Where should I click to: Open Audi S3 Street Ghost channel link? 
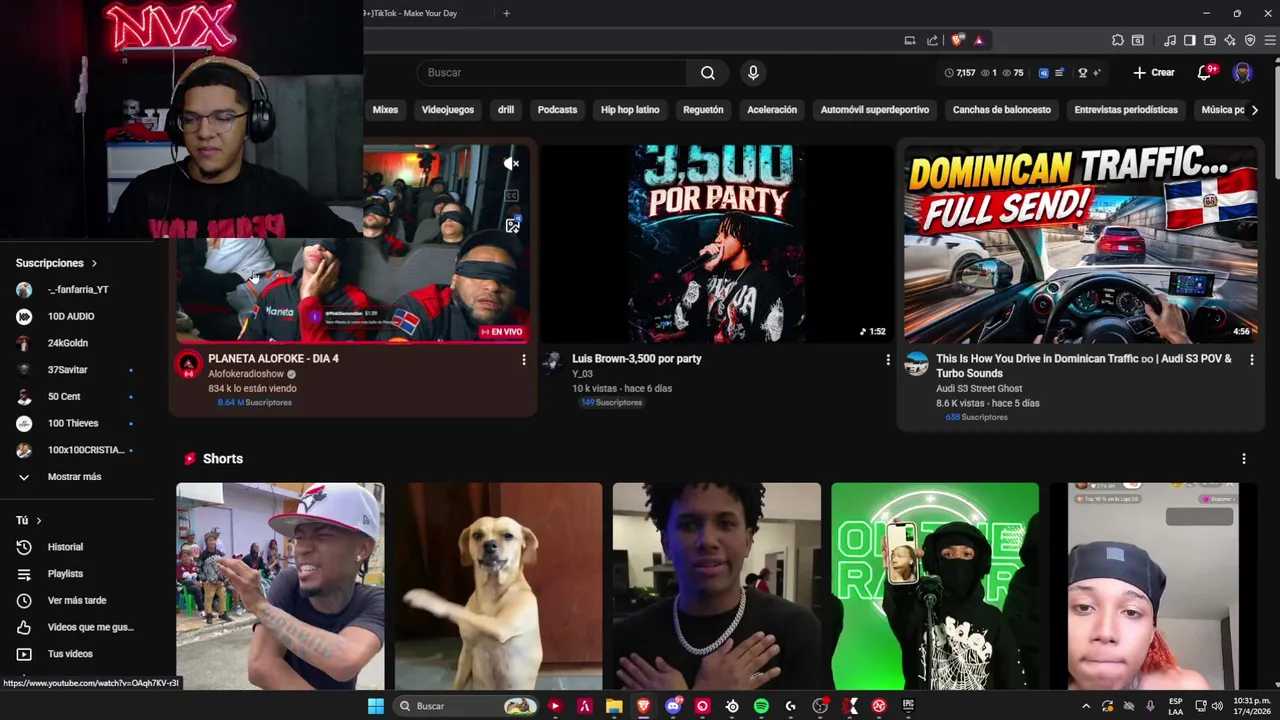979,388
